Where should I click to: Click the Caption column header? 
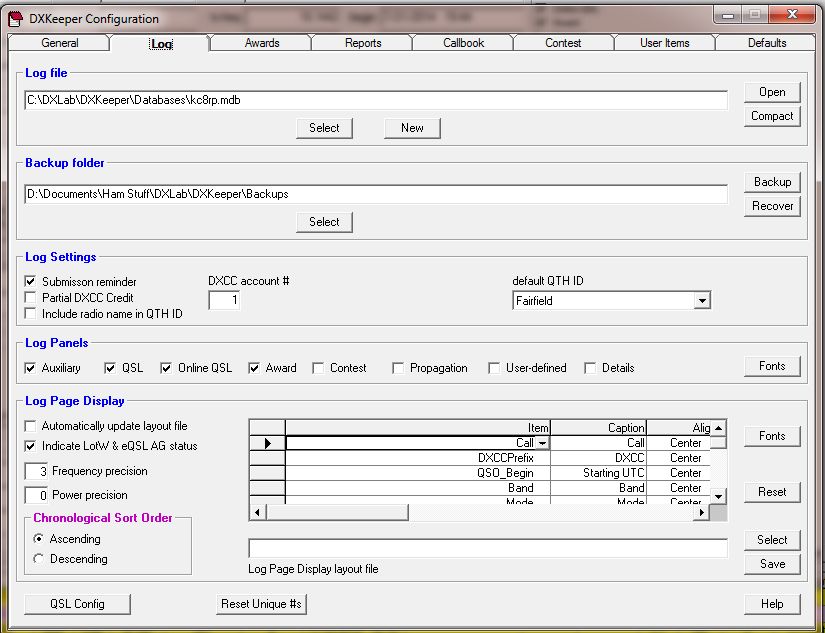598,427
